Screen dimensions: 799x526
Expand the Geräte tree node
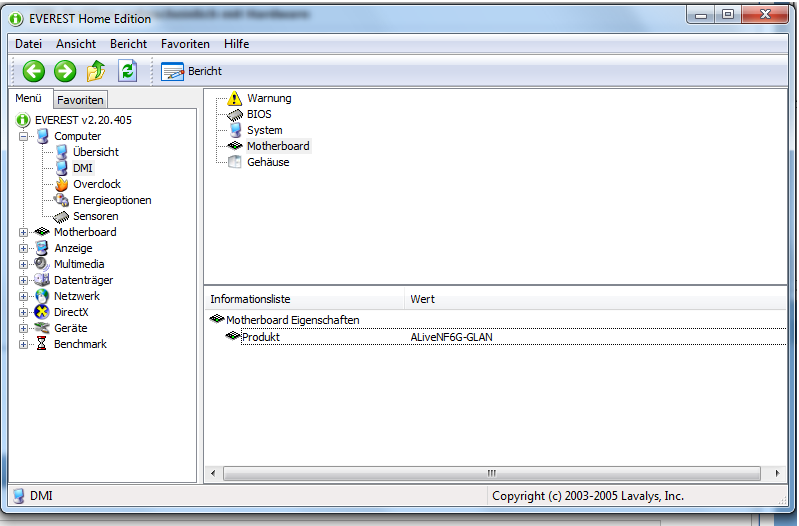pyautogui.click(x=23, y=328)
